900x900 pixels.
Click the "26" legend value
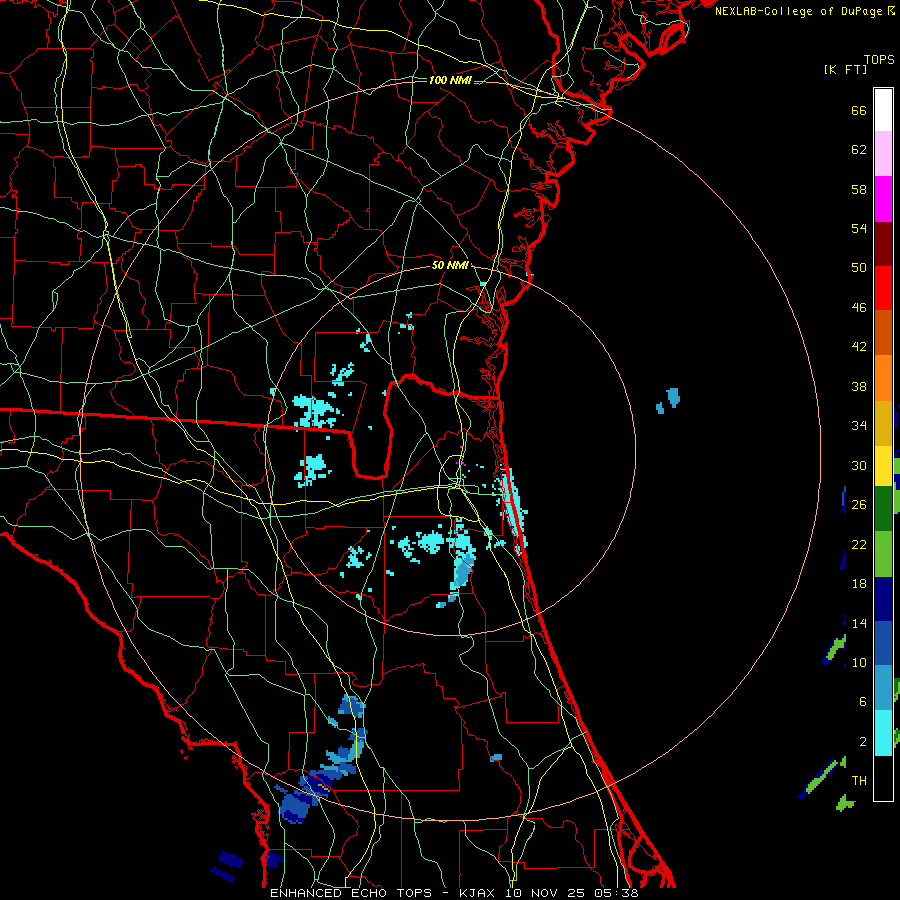[x=859, y=505]
